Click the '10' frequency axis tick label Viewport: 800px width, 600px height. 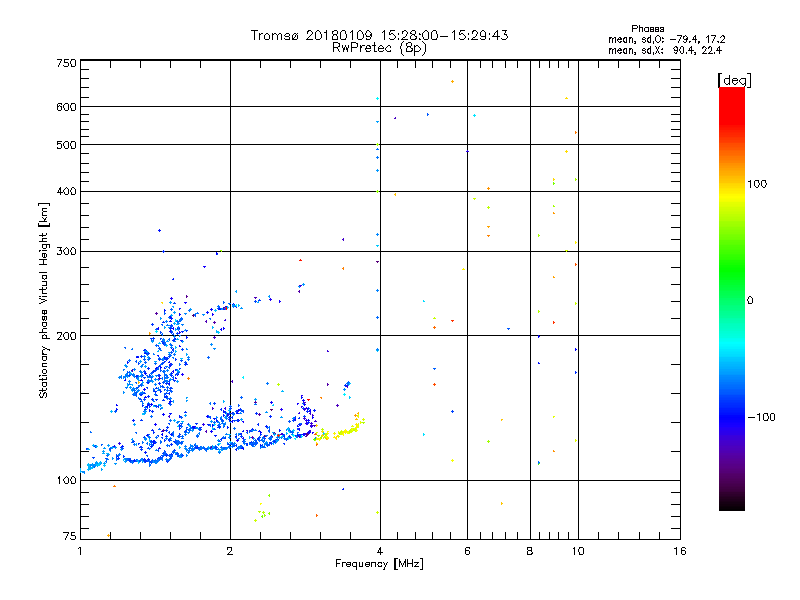pyautogui.click(x=578, y=551)
